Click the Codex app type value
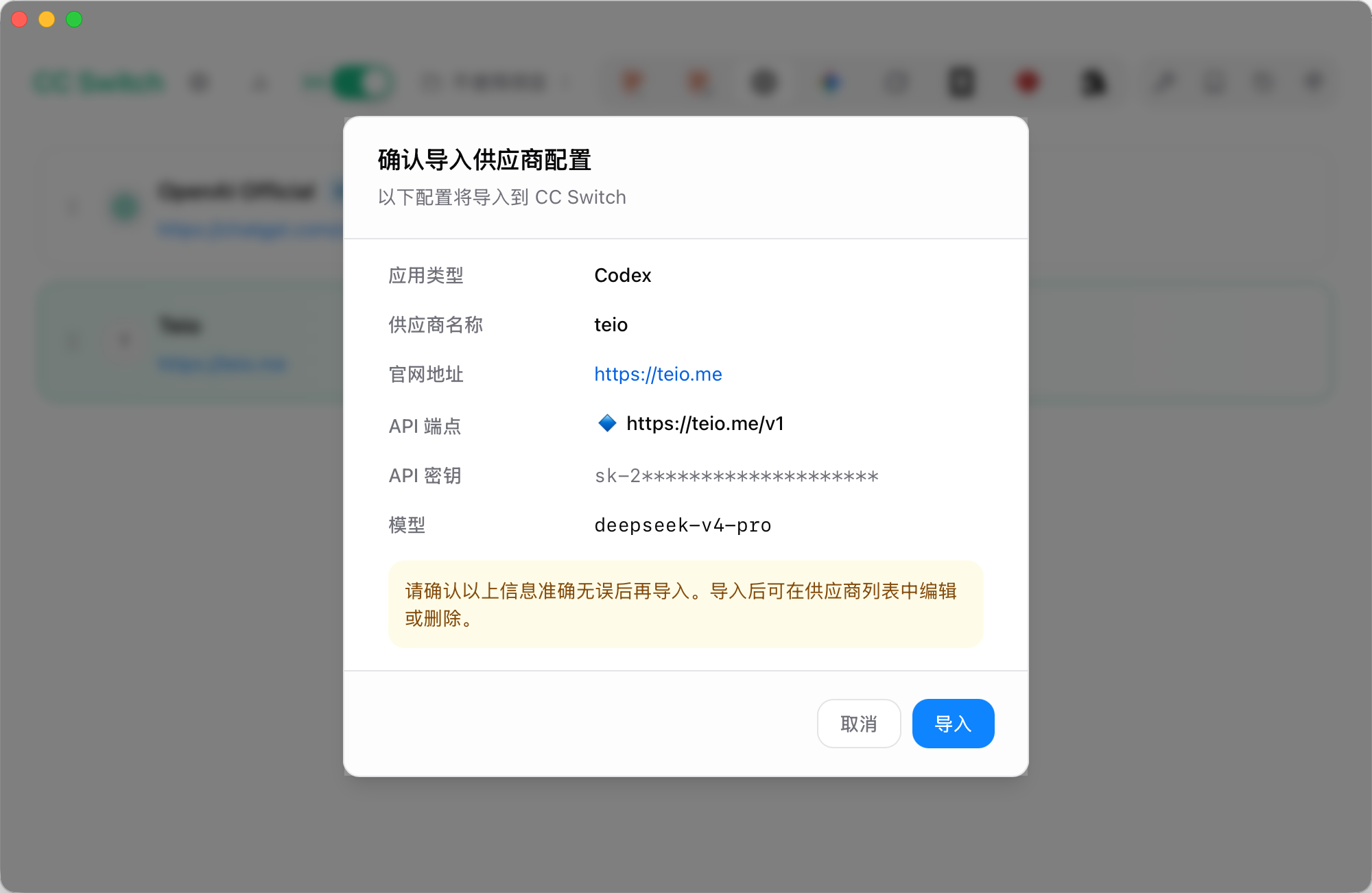1372x893 pixels. tap(622, 275)
